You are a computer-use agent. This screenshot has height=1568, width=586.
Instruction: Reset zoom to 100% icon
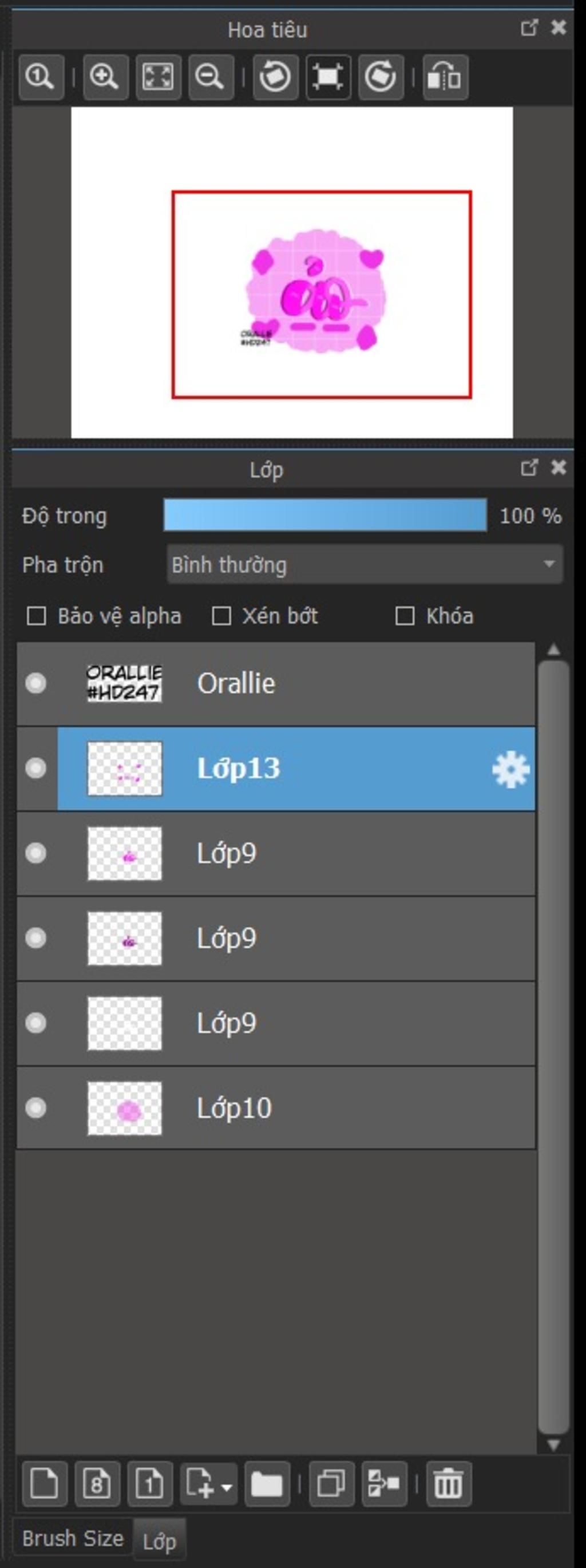(x=41, y=77)
